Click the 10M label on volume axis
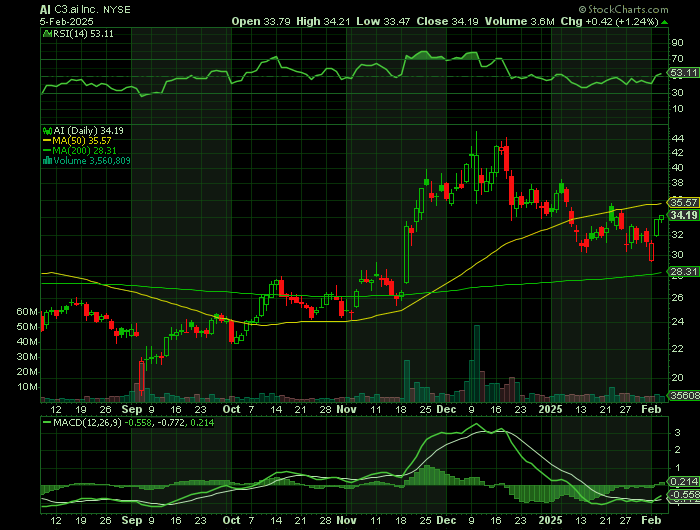Viewport: 700px width, 530px height. pyautogui.click(x=27, y=387)
